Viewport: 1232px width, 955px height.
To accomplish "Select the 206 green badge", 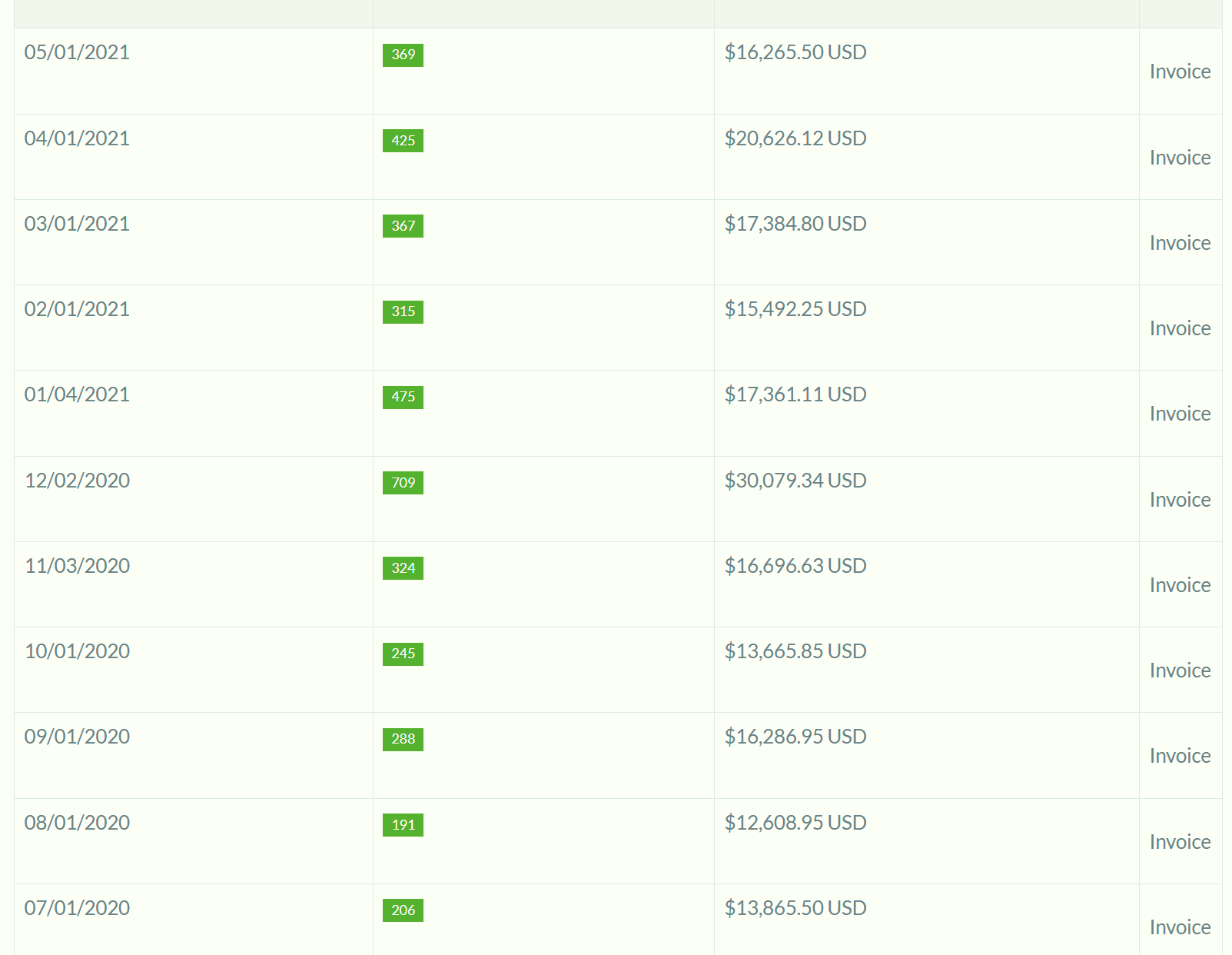I will click(403, 910).
